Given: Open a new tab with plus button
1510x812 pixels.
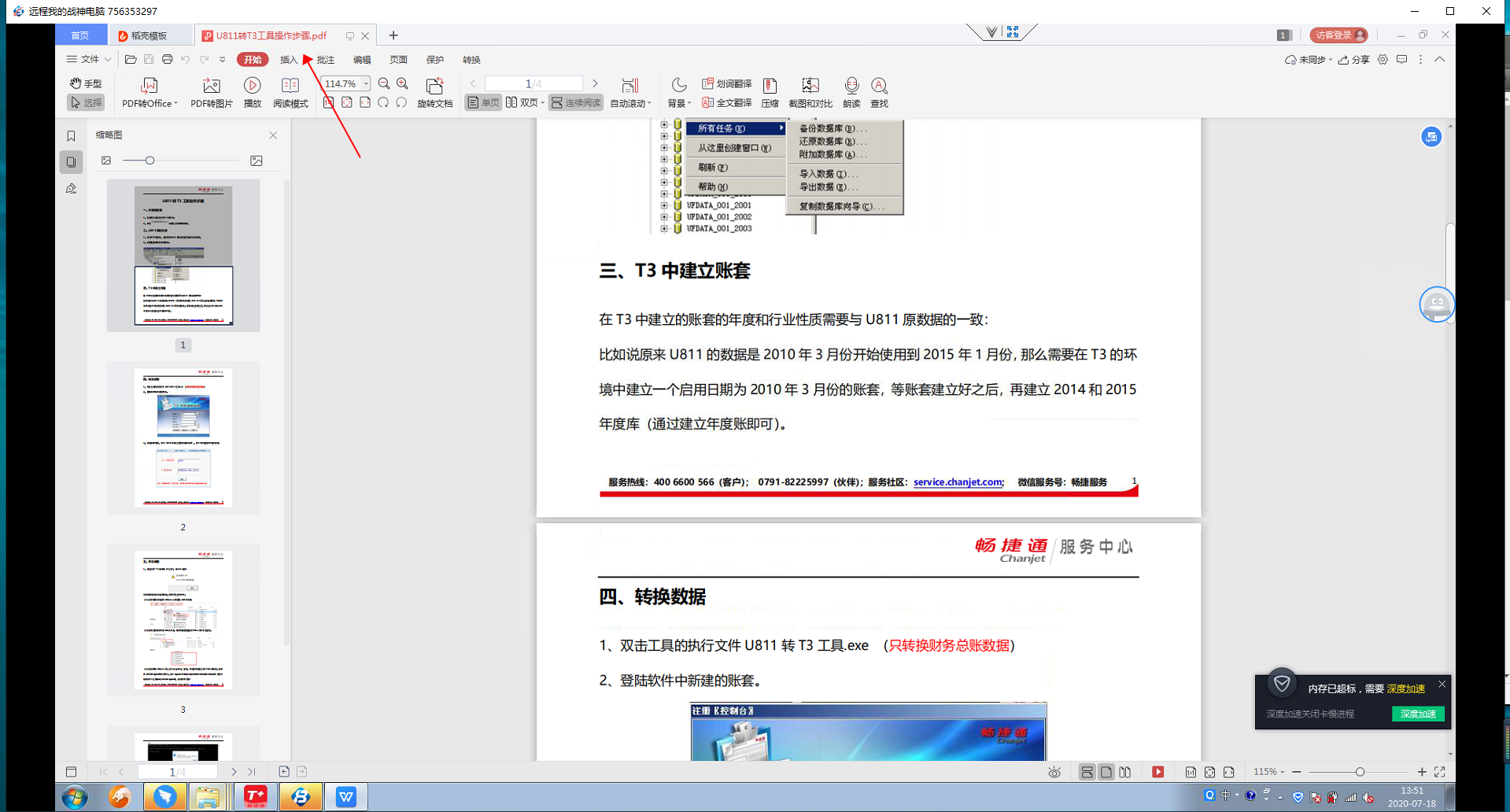Looking at the screenshot, I should coord(393,35).
